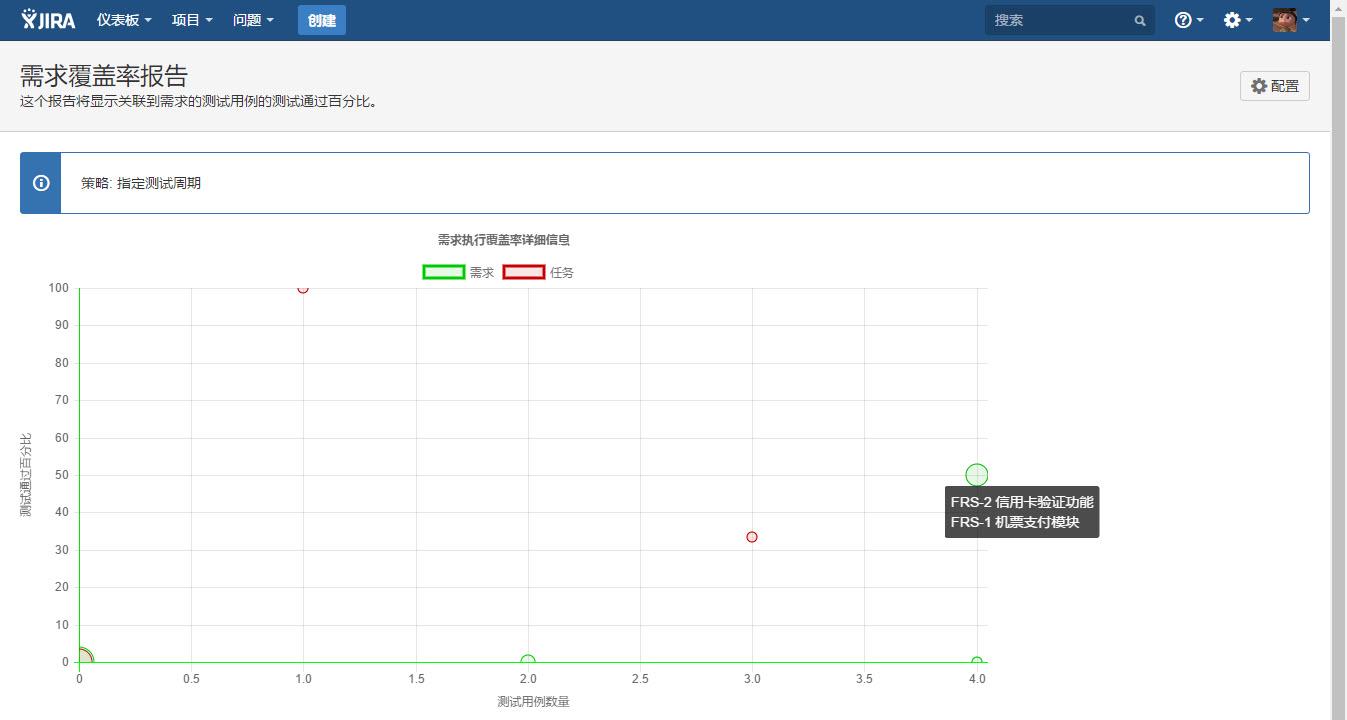Click the blue info icon beside 策略

[41, 183]
